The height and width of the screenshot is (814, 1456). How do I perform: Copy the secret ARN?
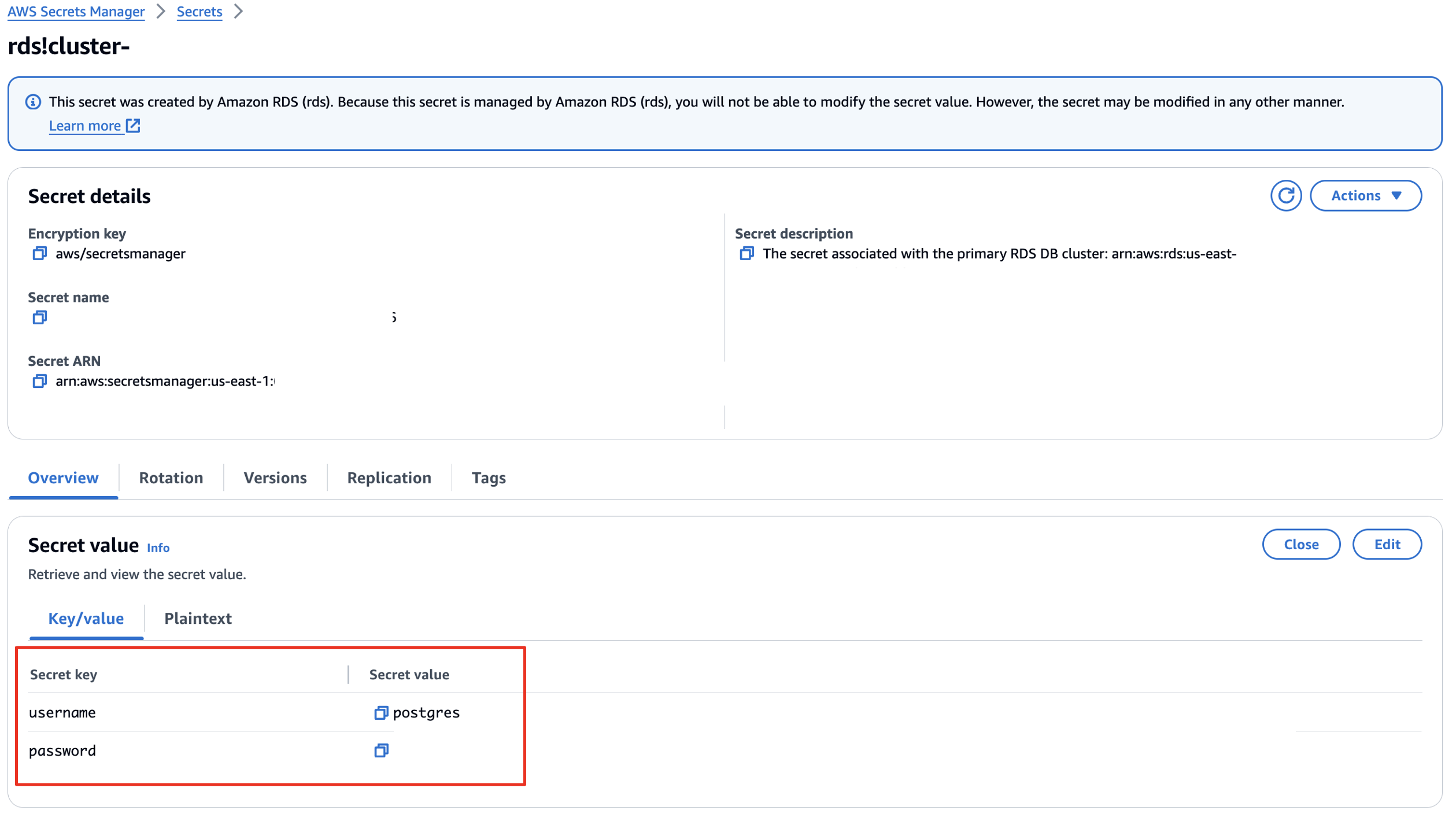click(39, 382)
